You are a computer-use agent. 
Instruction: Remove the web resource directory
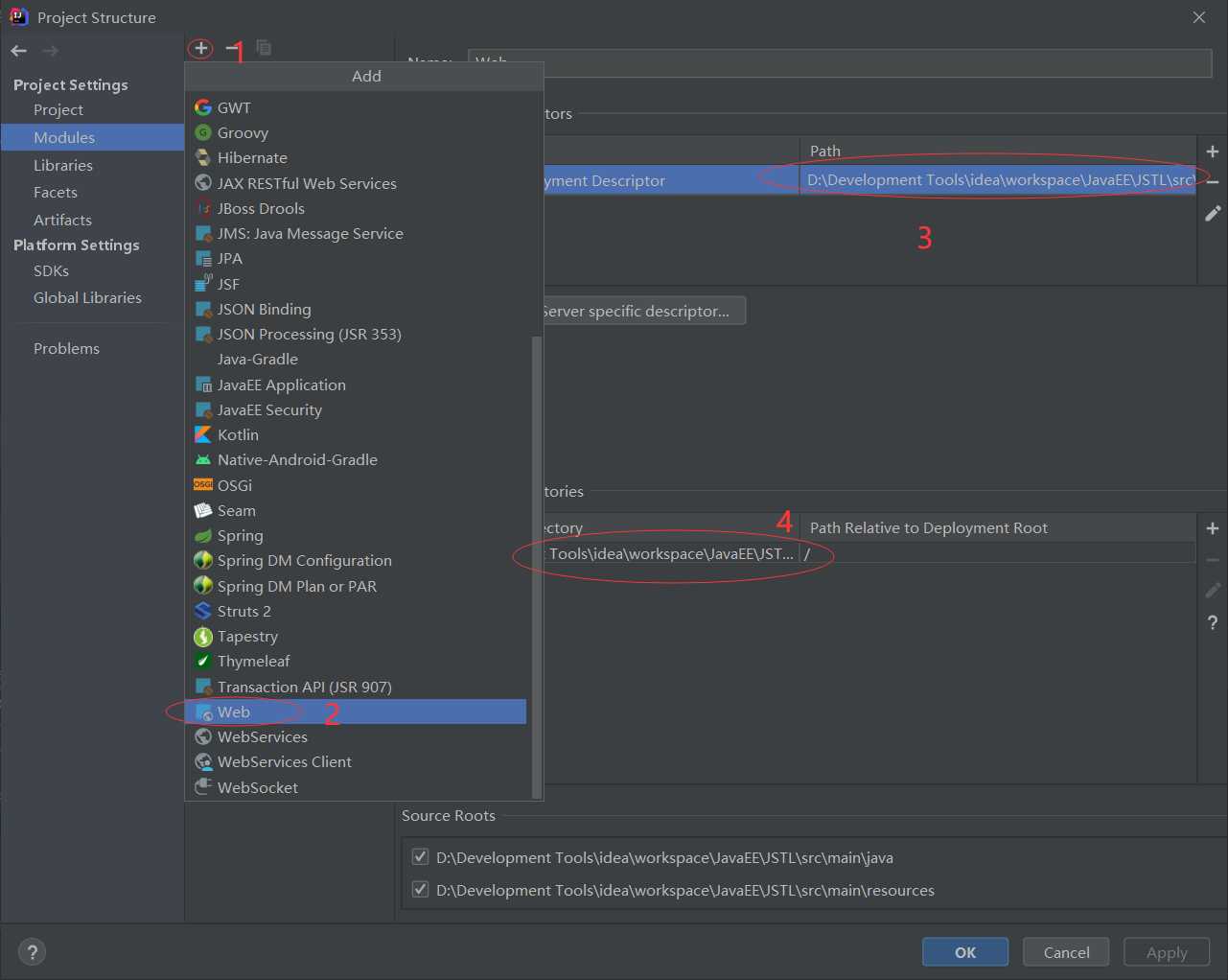click(1213, 560)
